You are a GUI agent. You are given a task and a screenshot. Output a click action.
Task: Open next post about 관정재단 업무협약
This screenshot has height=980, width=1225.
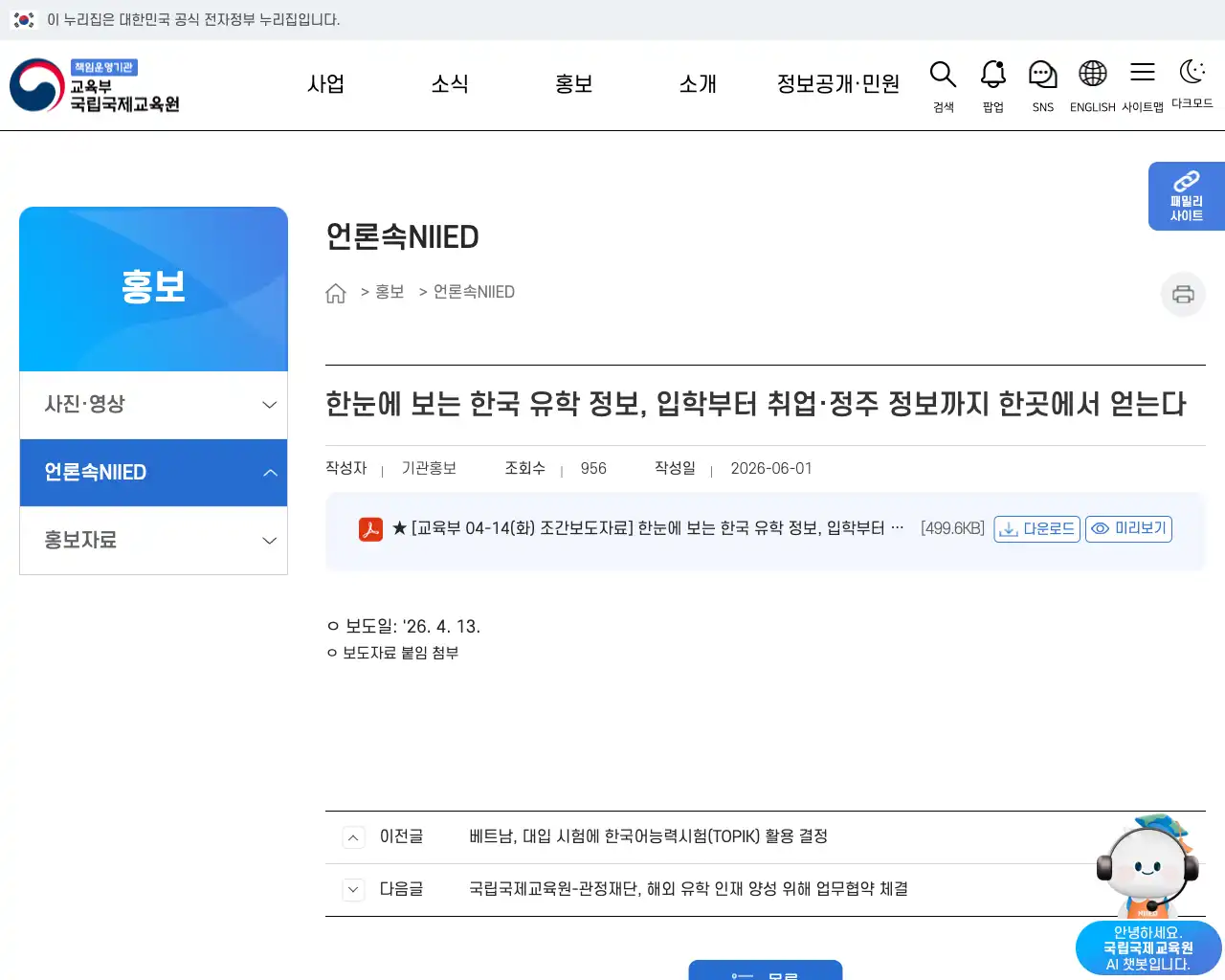[689, 889]
